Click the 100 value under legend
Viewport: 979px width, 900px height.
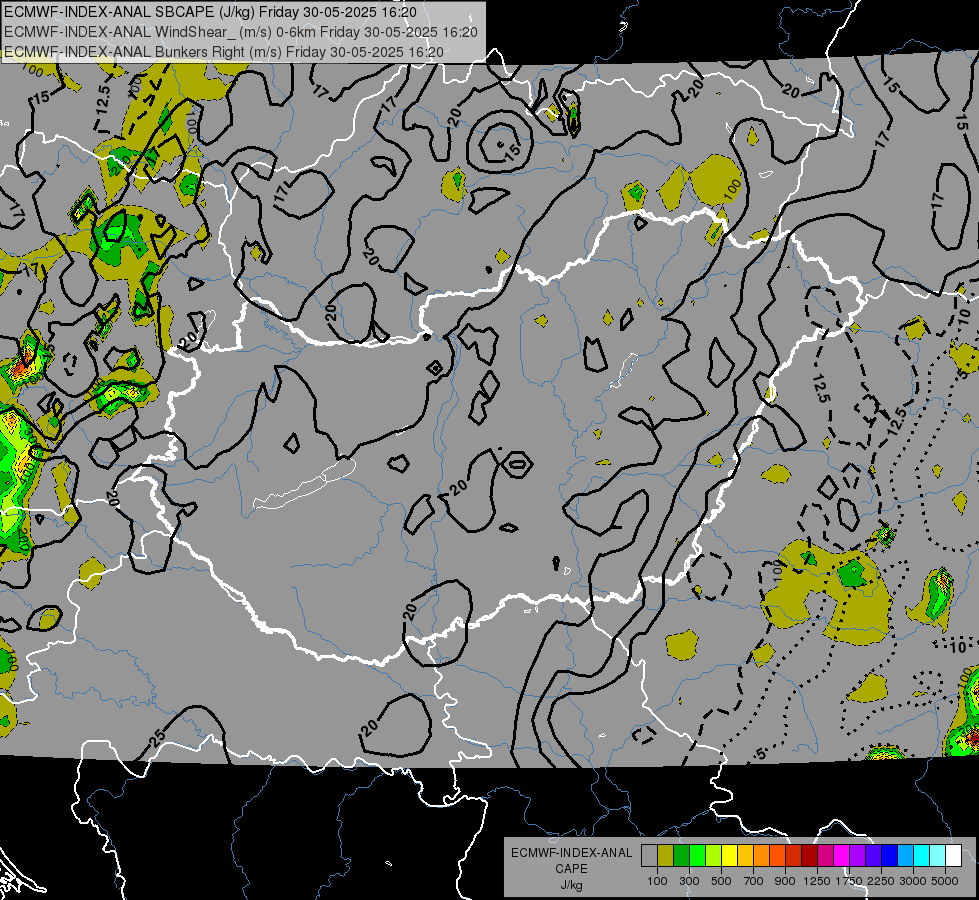(x=657, y=881)
